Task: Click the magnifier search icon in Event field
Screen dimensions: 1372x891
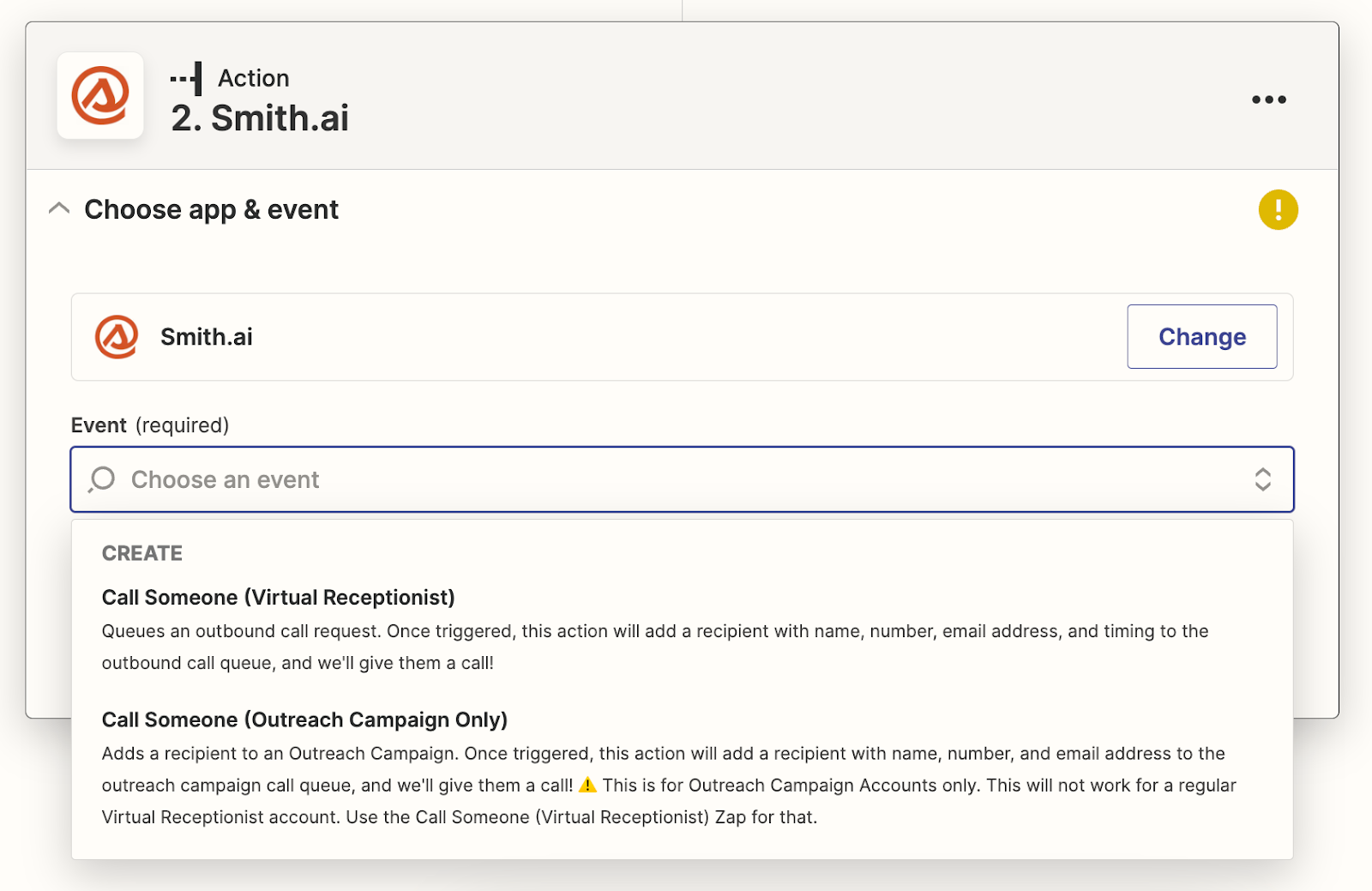Action: click(x=102, y=479)
